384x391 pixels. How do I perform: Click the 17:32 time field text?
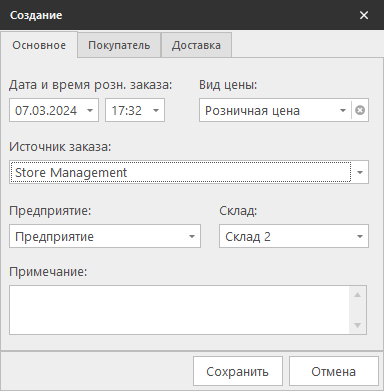click(x=127, y=110)
